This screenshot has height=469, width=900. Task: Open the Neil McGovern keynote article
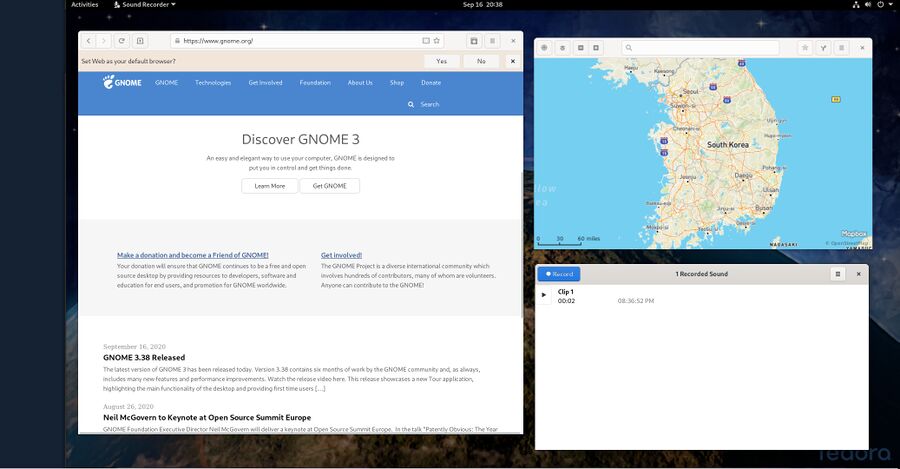[207, 417]
